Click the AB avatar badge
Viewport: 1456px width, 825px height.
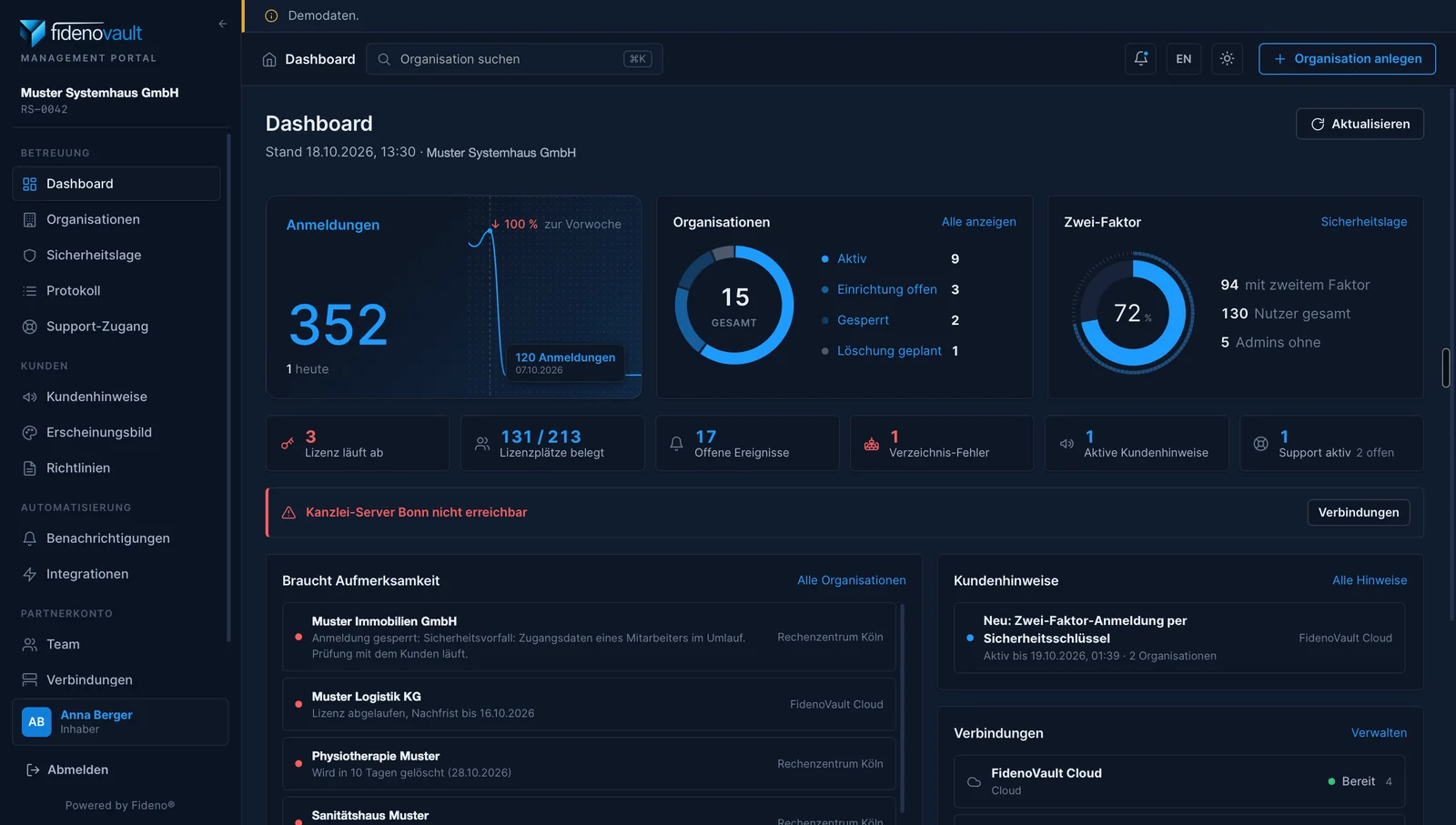click(x=36, y=722)
